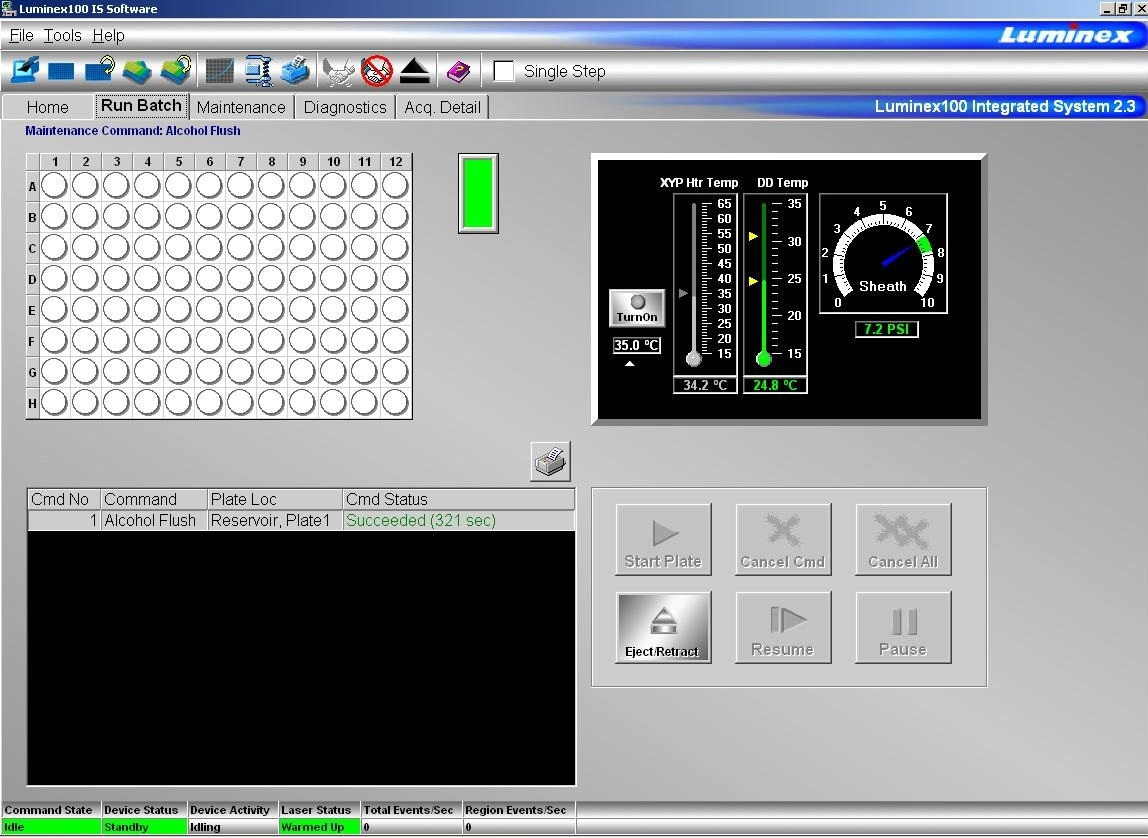This screenshot has width=1148, height=838.
Task: Toggle the XYP heater TurnOn button
Action: (x=637, y=307)
